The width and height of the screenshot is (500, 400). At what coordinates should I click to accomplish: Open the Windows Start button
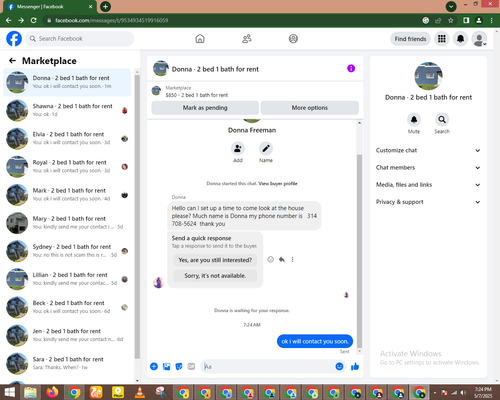tap(9, 392)
